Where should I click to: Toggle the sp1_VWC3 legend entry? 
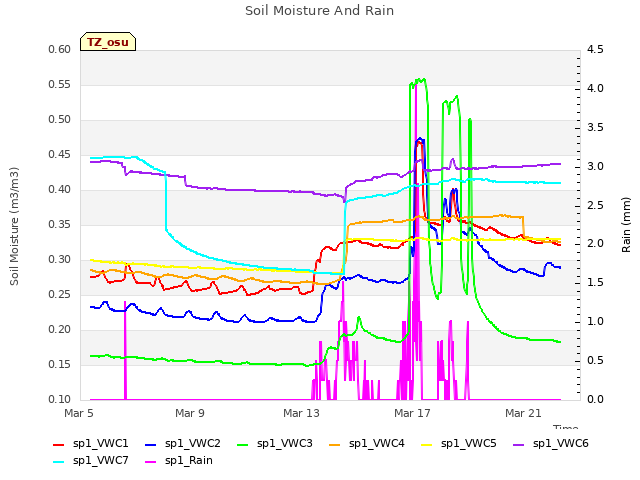275,443
